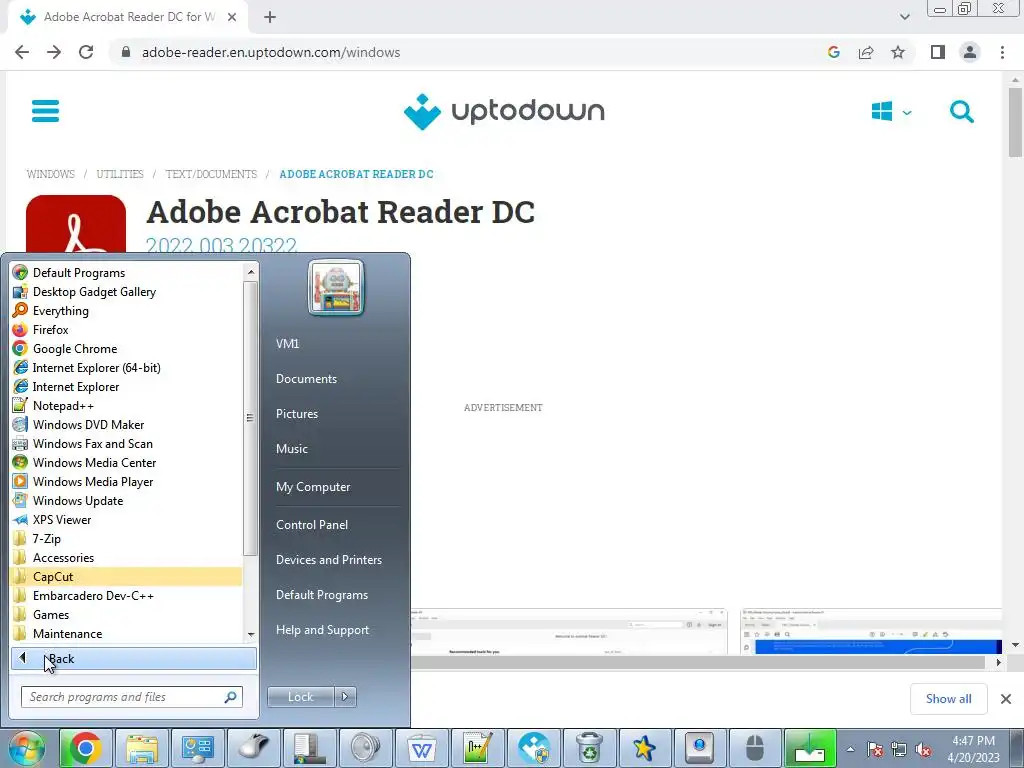Viewport: 1024px width, 768px height.
Task: Click version 2022.003.20322 link
Action: tap(221, 245)
